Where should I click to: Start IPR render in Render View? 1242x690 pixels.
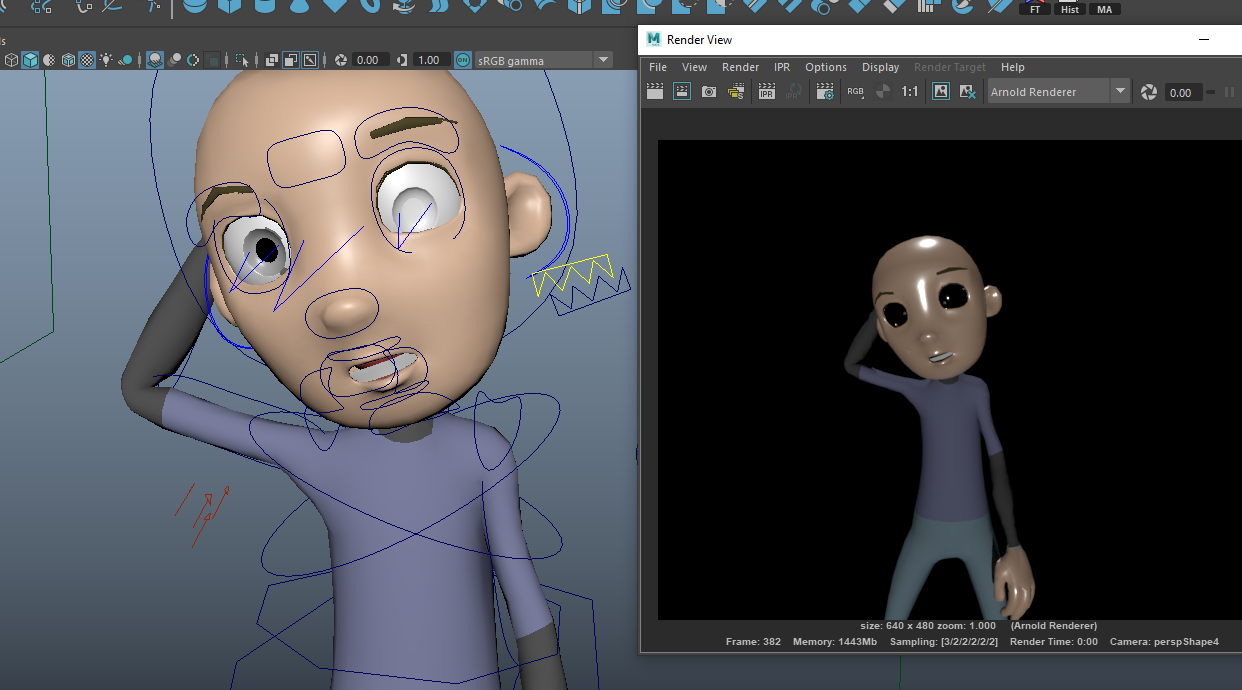click(x=767, y=92)
